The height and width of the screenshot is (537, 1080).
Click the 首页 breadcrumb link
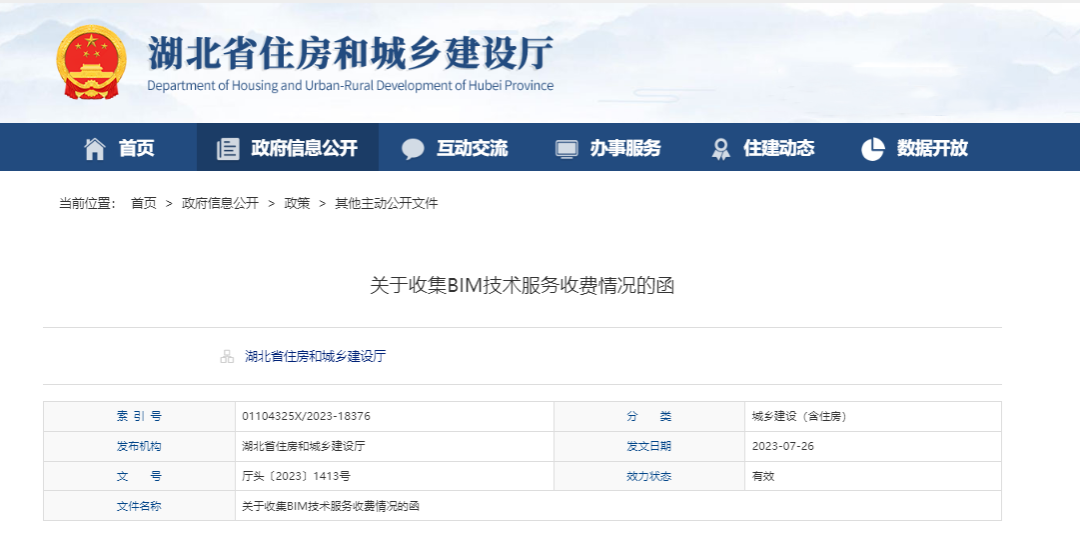(x=144, y=203)
